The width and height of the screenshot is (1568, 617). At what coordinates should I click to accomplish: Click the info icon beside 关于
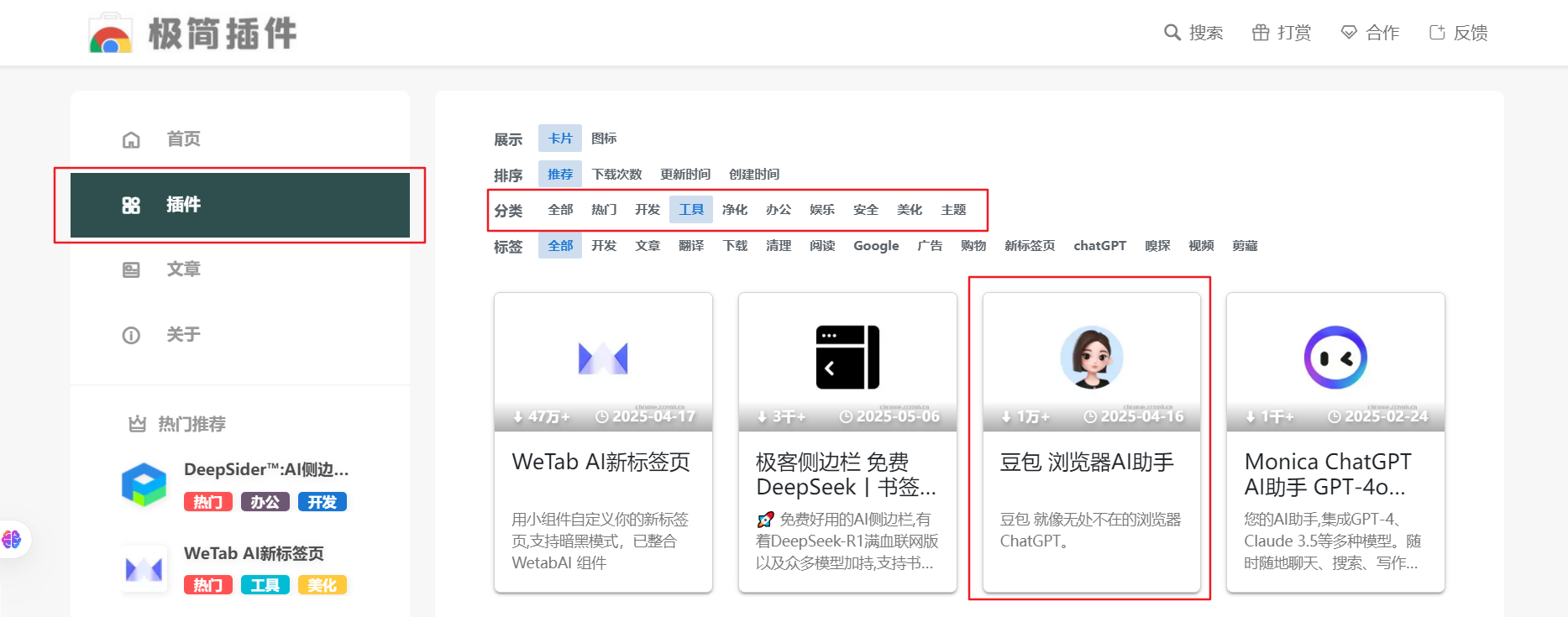[x=131, y=335]
